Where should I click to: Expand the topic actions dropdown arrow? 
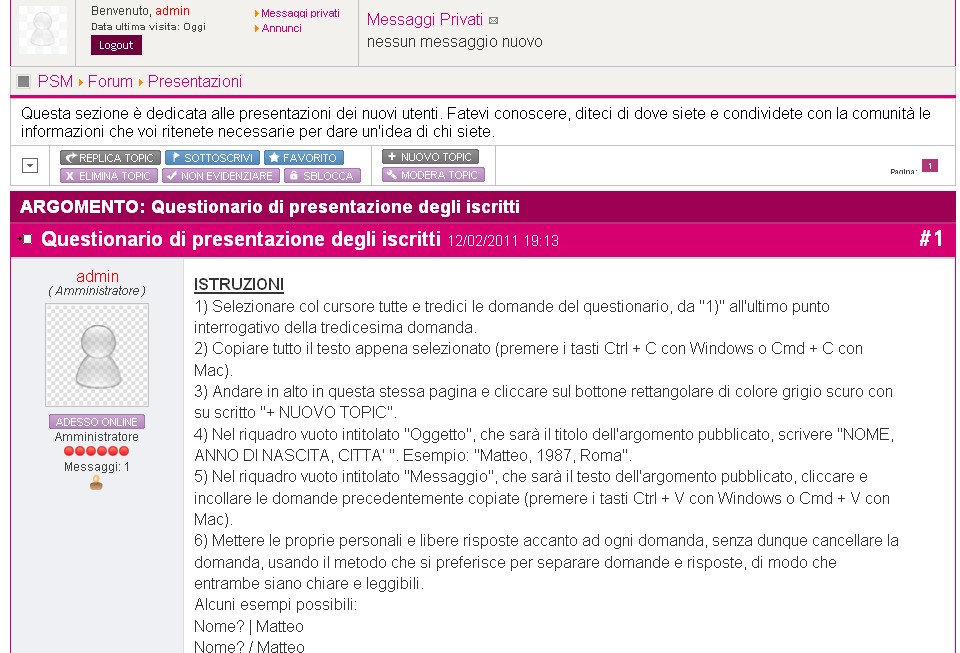click(30, 165)
